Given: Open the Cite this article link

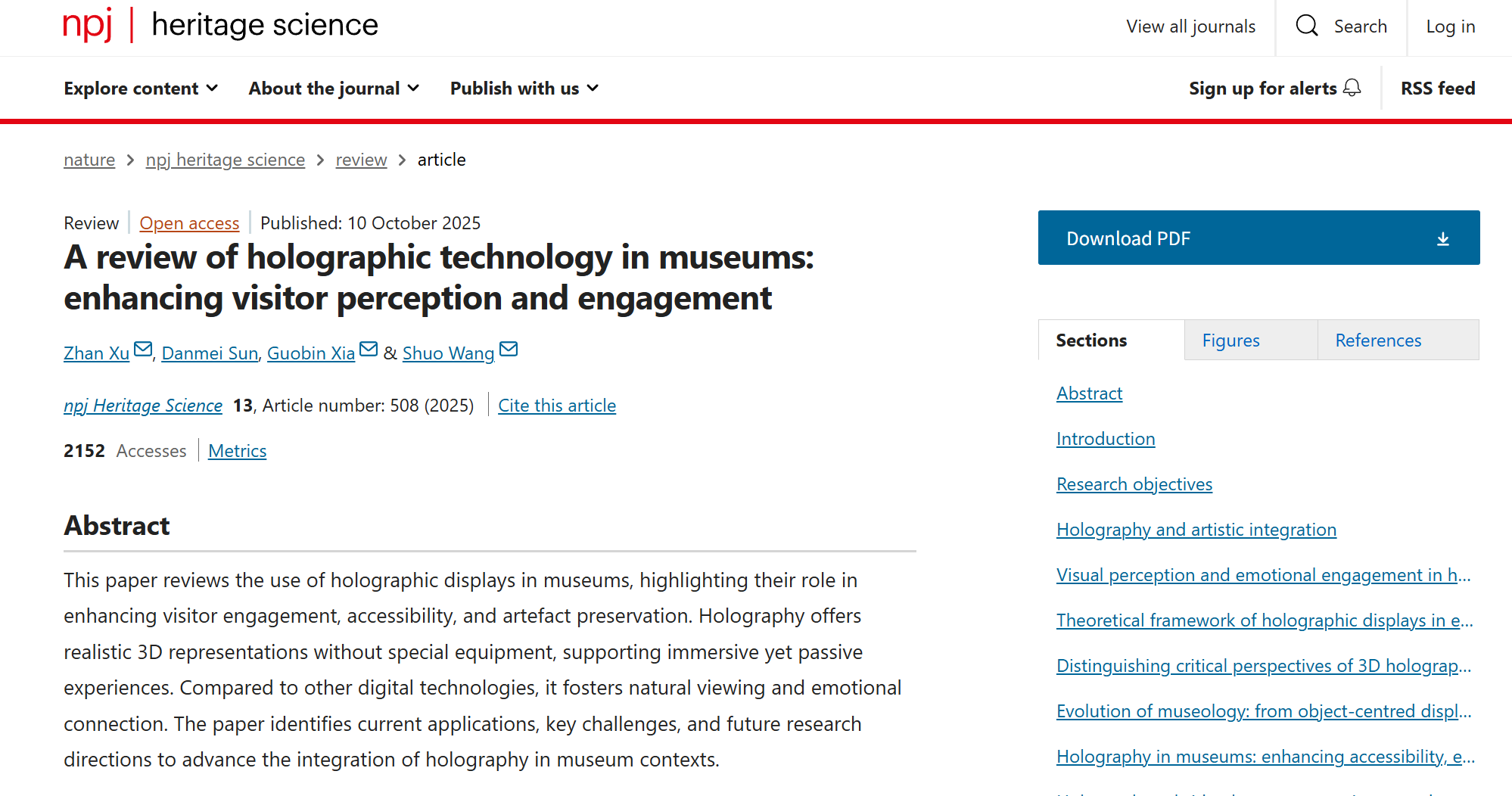Looking at the screenshot, I should pos(556,406).
